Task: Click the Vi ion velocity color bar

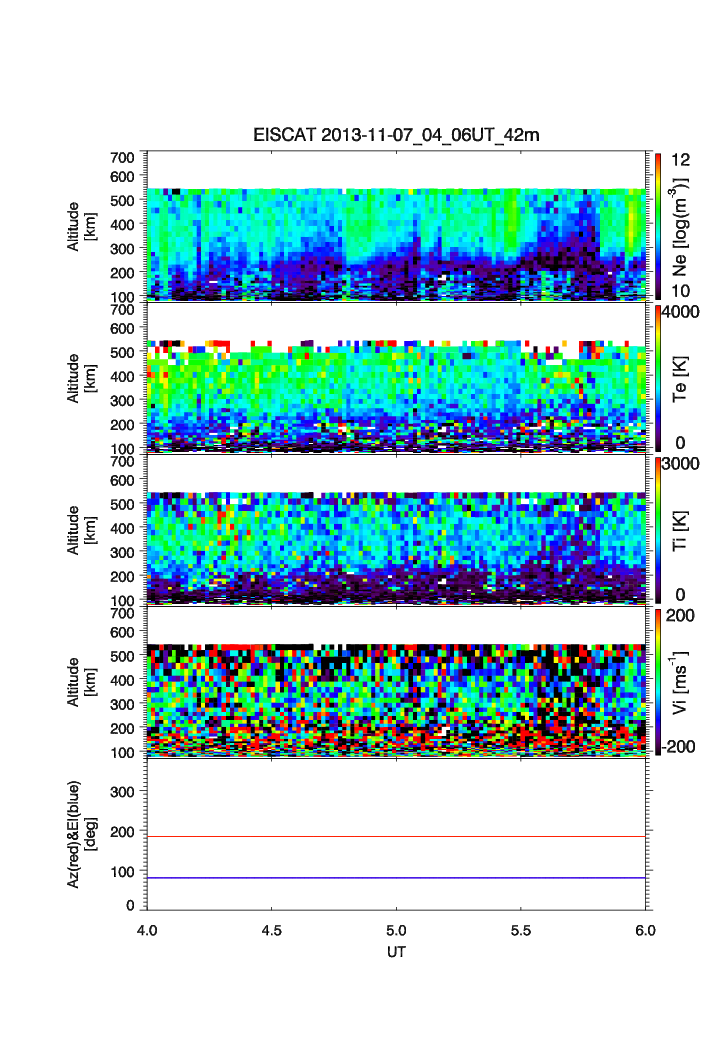Action: [x=658, y=681]
